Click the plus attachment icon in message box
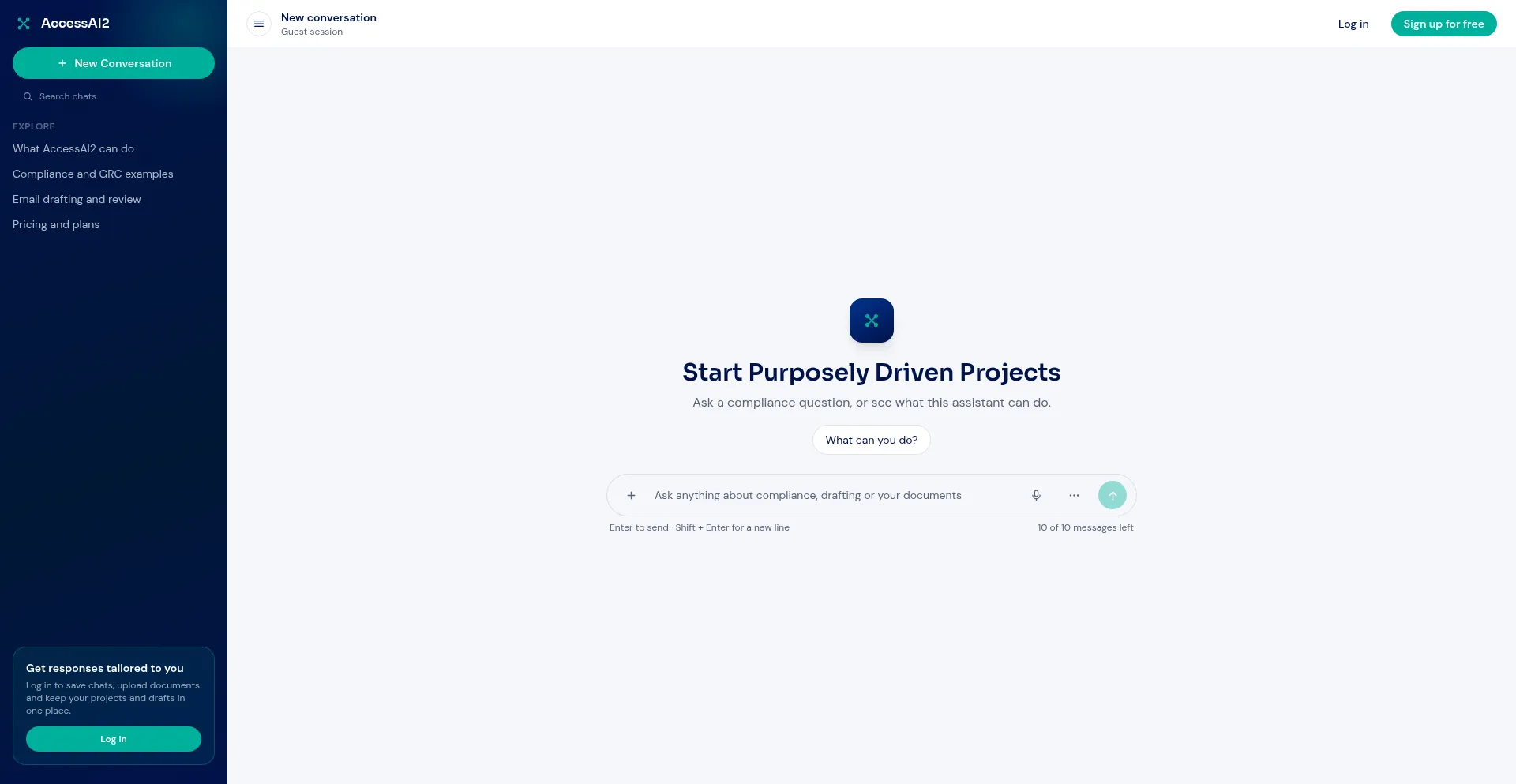The image size is (1516, 784). 631,496
